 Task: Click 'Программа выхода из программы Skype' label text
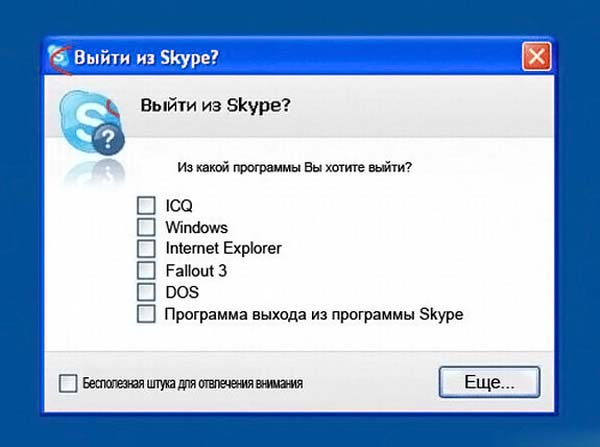[x=314, y=315]
